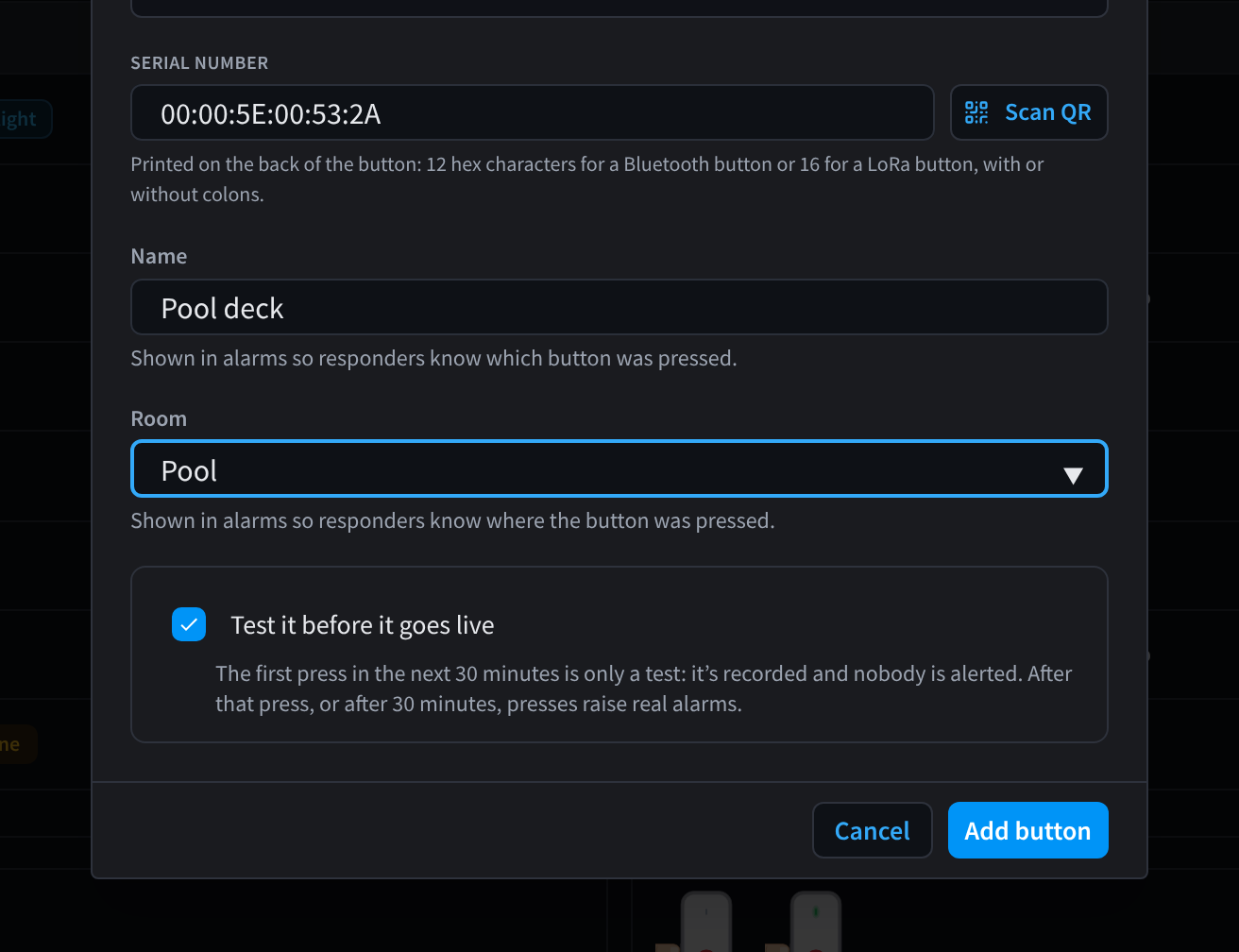Click the "Test it before it goes live" label
The width and height of the screenshot is (1239, 952).
point(363,625)
